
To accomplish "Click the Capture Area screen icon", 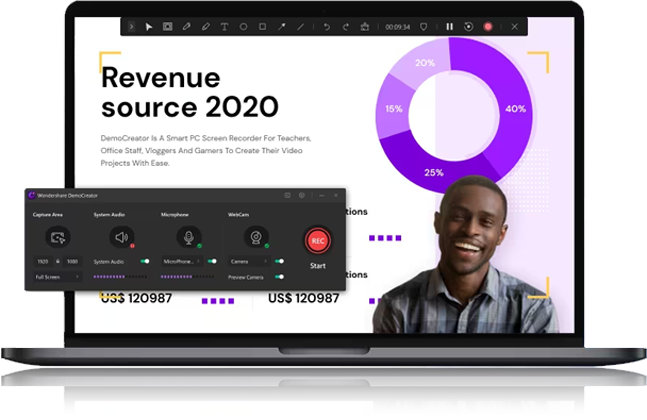I will (x=58, y=237).
